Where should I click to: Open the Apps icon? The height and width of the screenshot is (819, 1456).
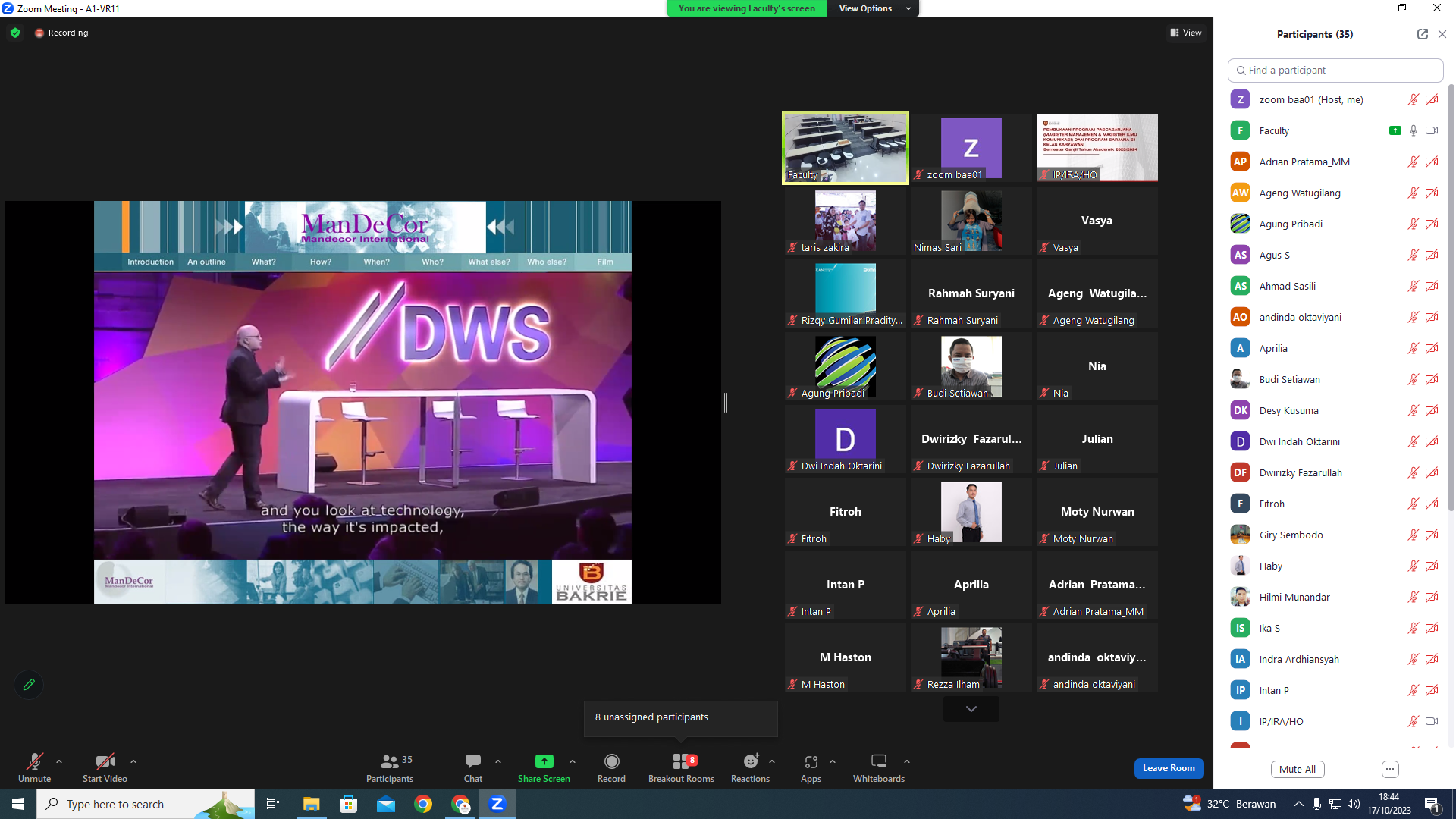pos(811,761)
